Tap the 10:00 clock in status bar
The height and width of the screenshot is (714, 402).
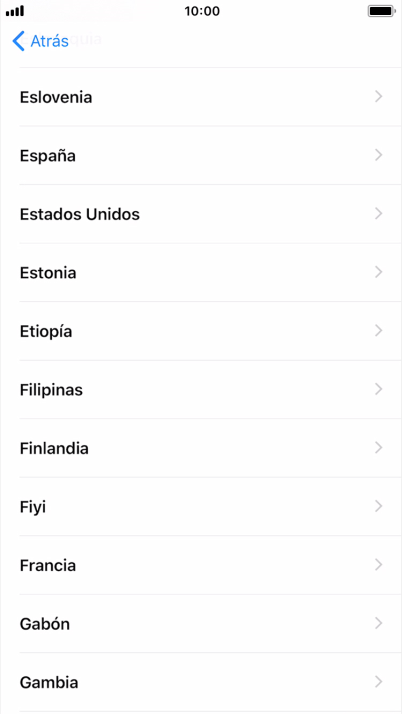click(202, 11)
